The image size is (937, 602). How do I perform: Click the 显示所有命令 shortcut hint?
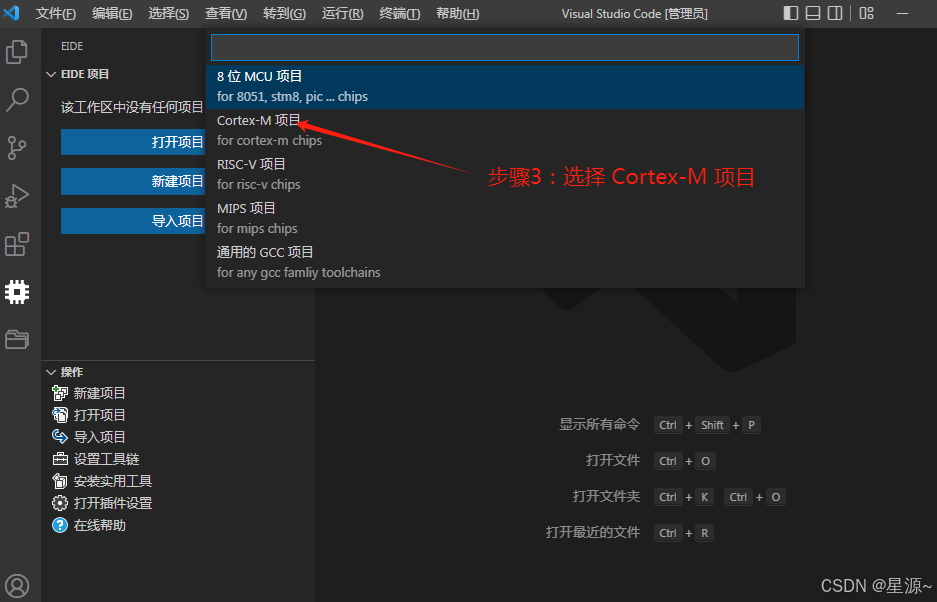tap(599, 424)
